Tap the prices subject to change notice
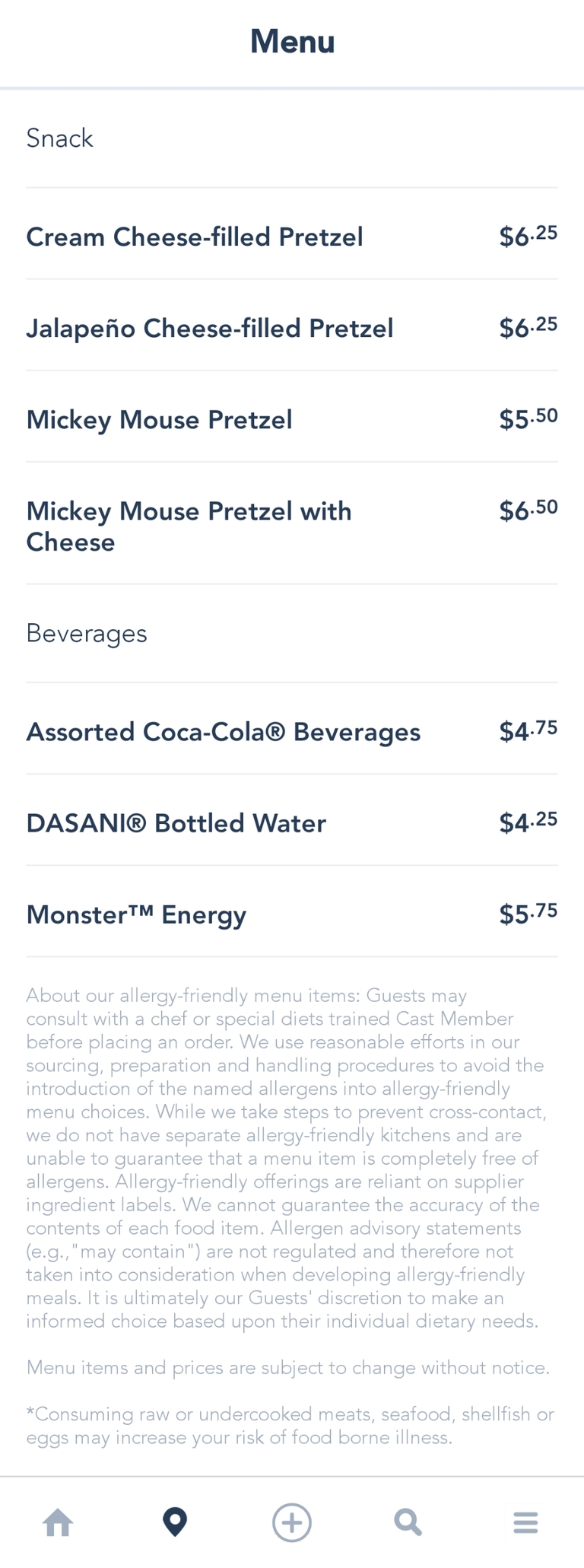This screenshot has height=1568, width=584. click(x=287, y=1368)
